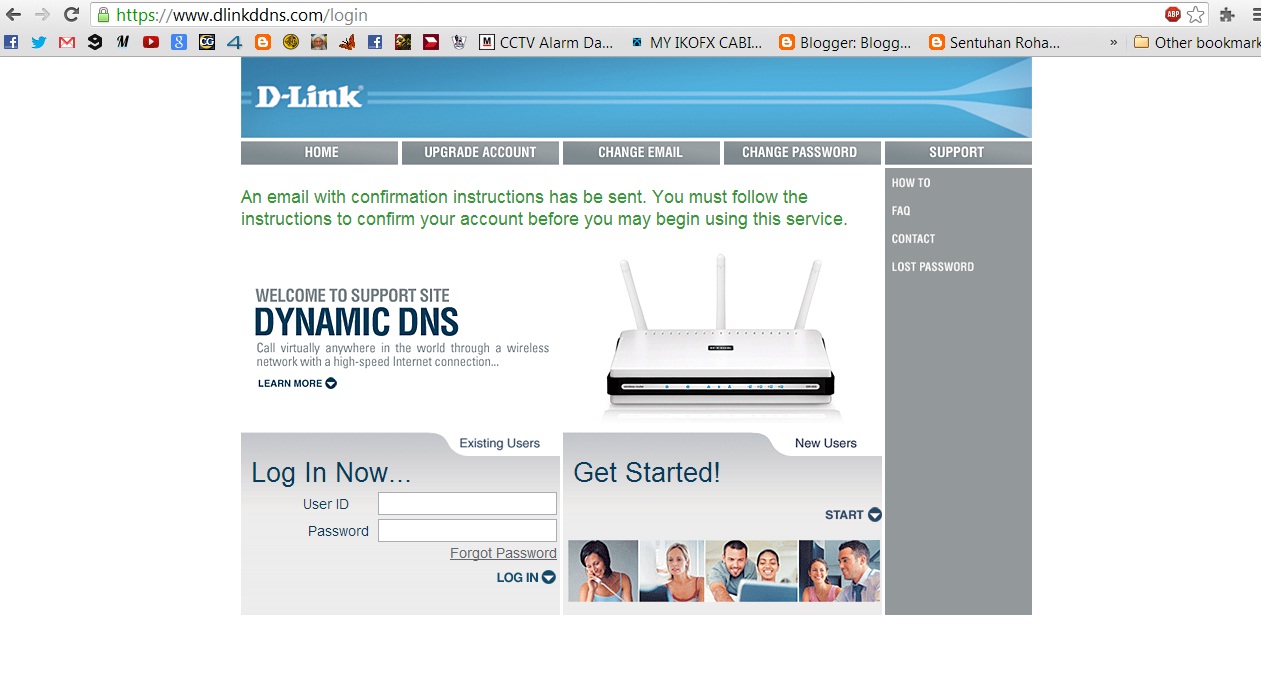Open the Chrome hamburger menu
1261x698 pixels.
[1255, 15]
